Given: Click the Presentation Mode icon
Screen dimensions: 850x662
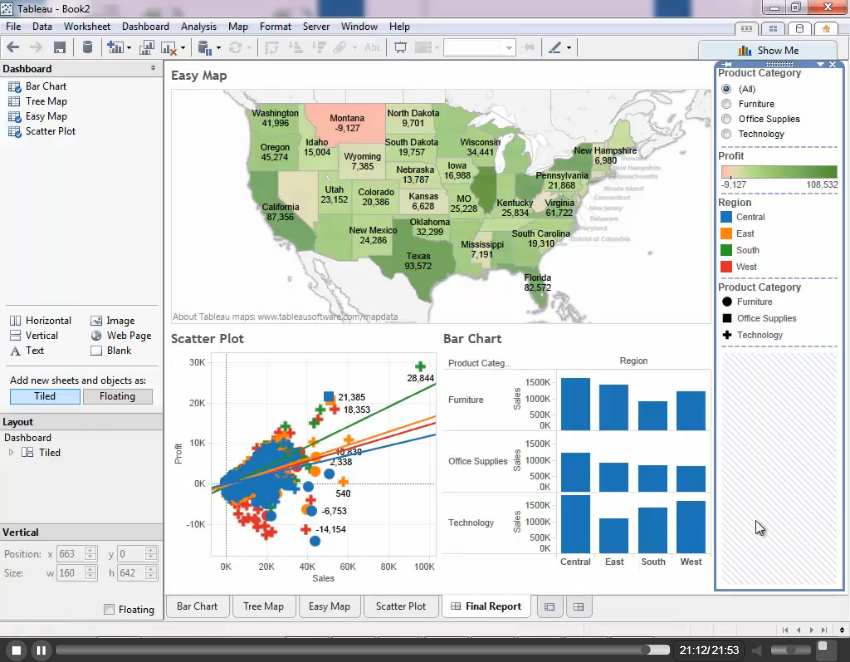Looking at the screenshot, I should [400, 47].
